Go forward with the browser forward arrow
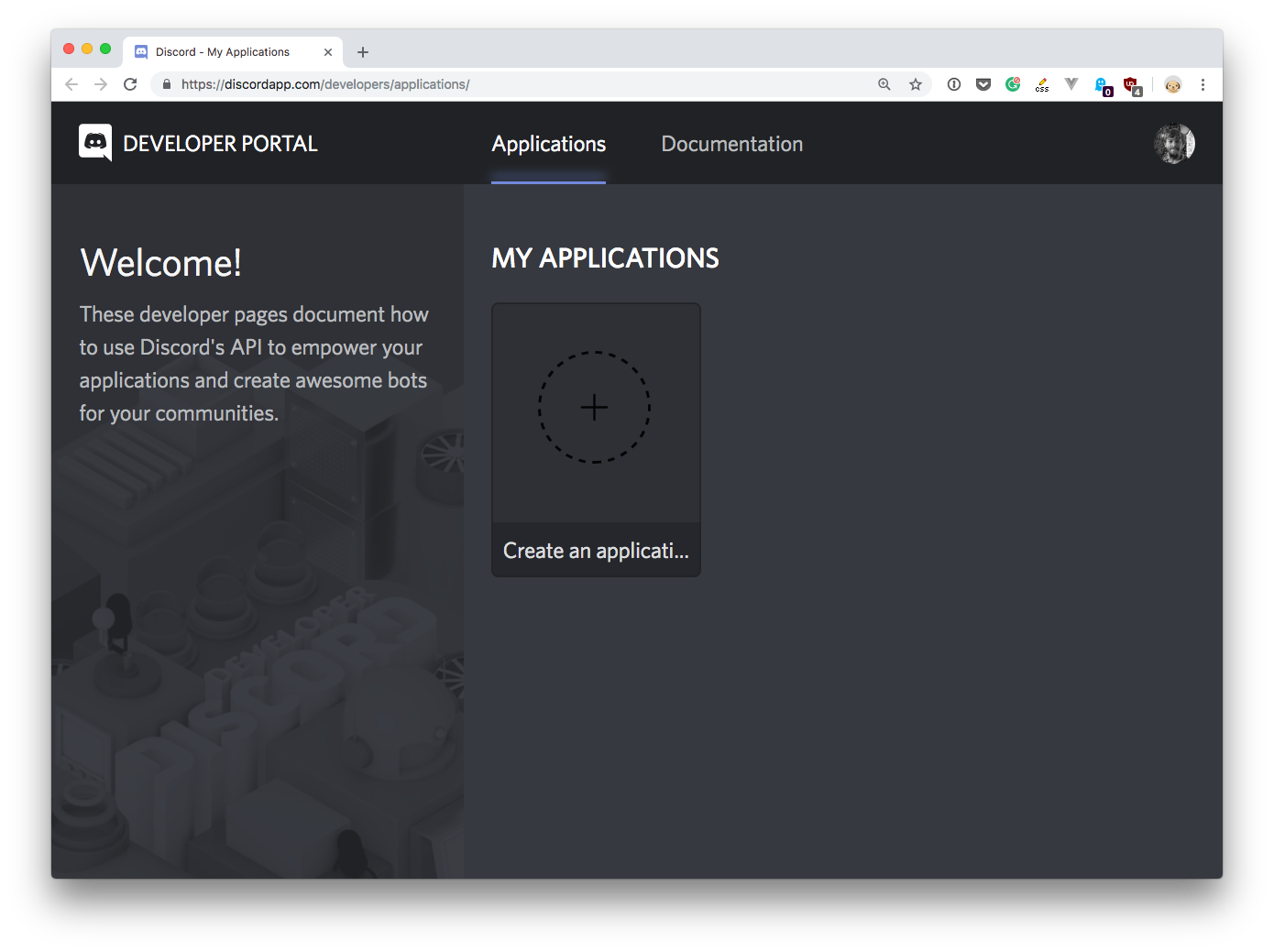This screenshot has width=1274, height=952. point(101,84)
